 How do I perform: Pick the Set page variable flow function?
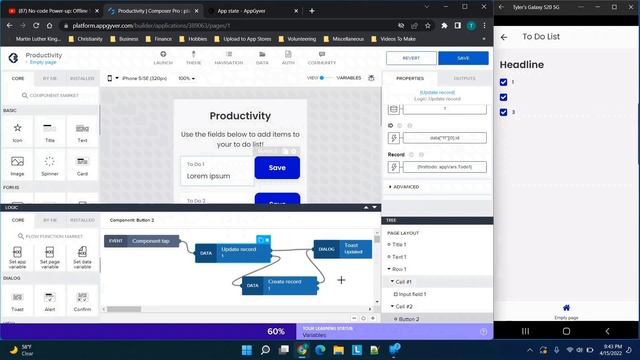tap(50, 258)
